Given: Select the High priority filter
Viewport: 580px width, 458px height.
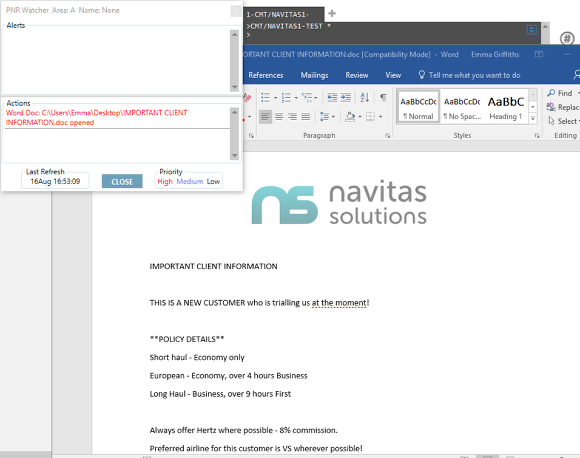Looking at the screenshot, I should (165, 181).
